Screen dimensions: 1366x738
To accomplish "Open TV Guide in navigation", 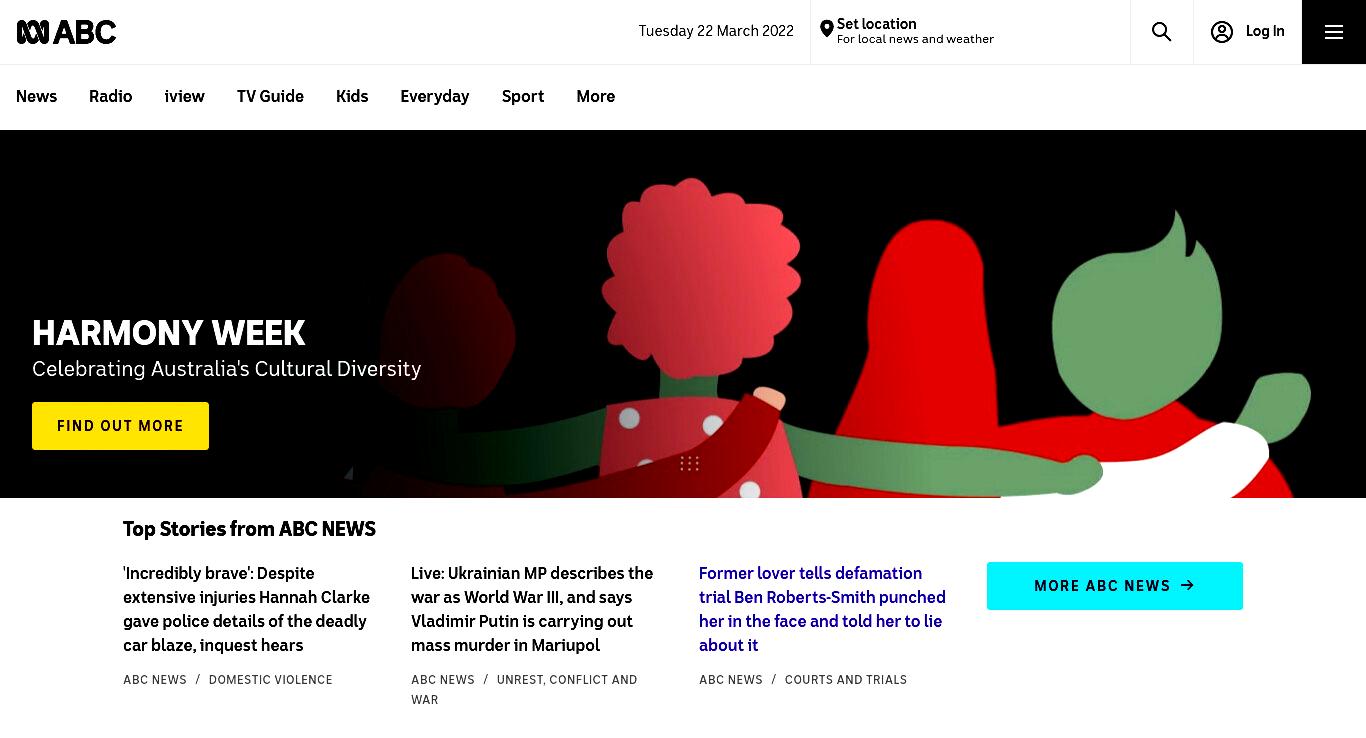I will 270,97.
